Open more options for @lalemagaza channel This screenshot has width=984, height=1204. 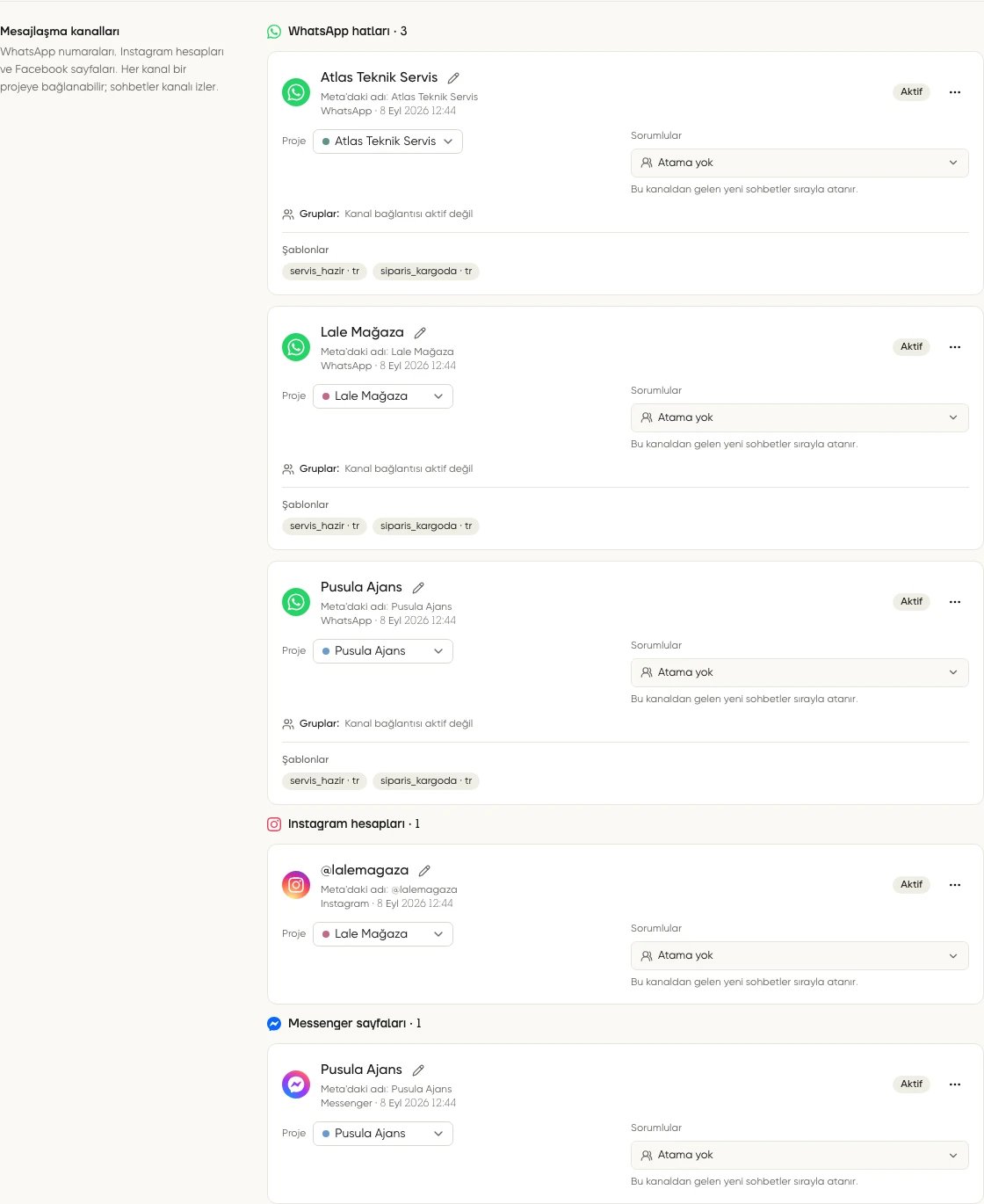pyautogui.click(x=955, y=885)
